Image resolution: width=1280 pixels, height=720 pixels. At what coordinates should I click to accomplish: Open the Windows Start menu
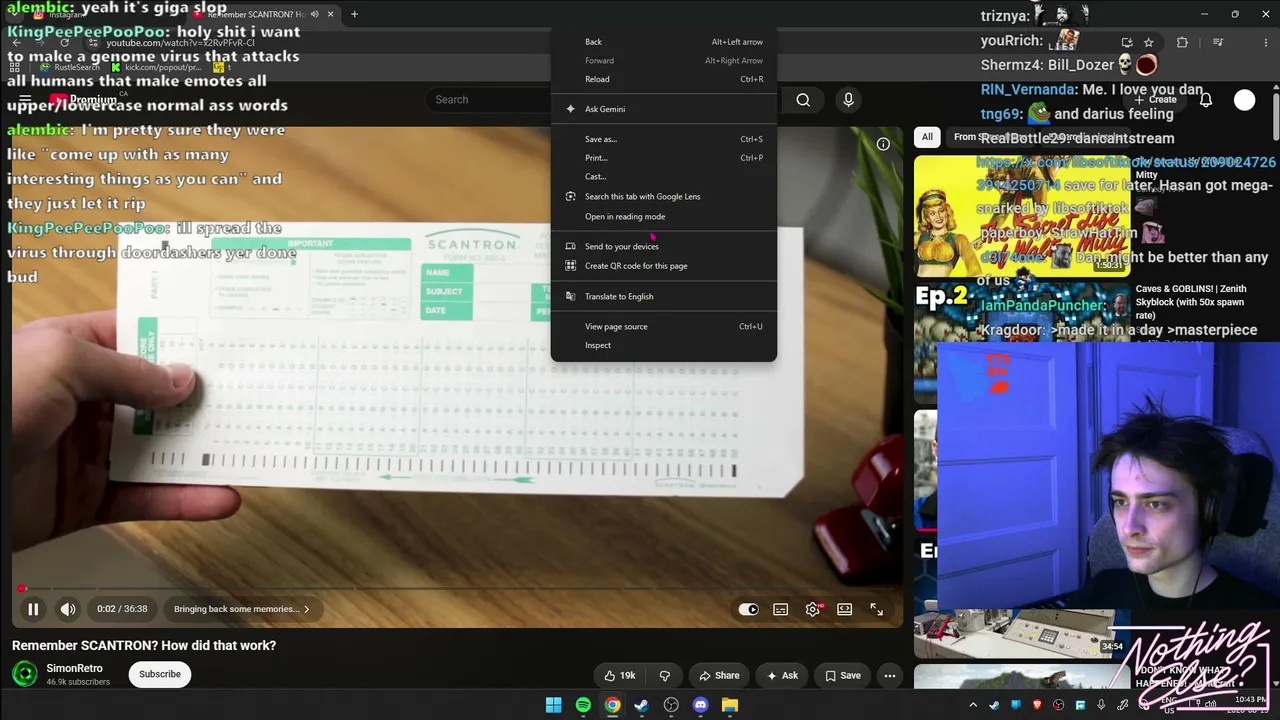(553, 705)
